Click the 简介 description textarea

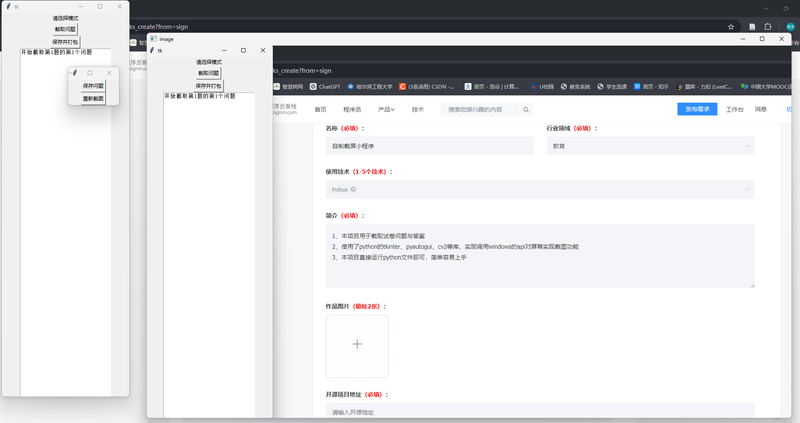540,256
